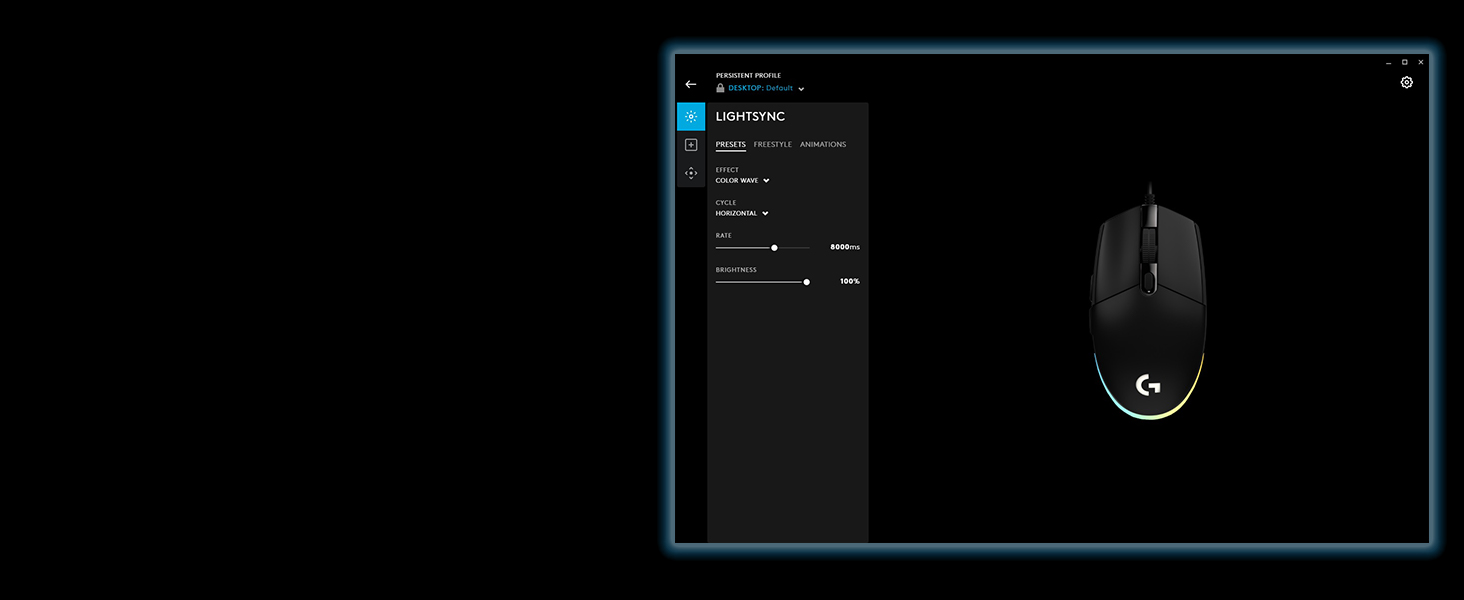Open settings with the gear icon
The height and width of the screenshot is (600, 1464).
1407,82
